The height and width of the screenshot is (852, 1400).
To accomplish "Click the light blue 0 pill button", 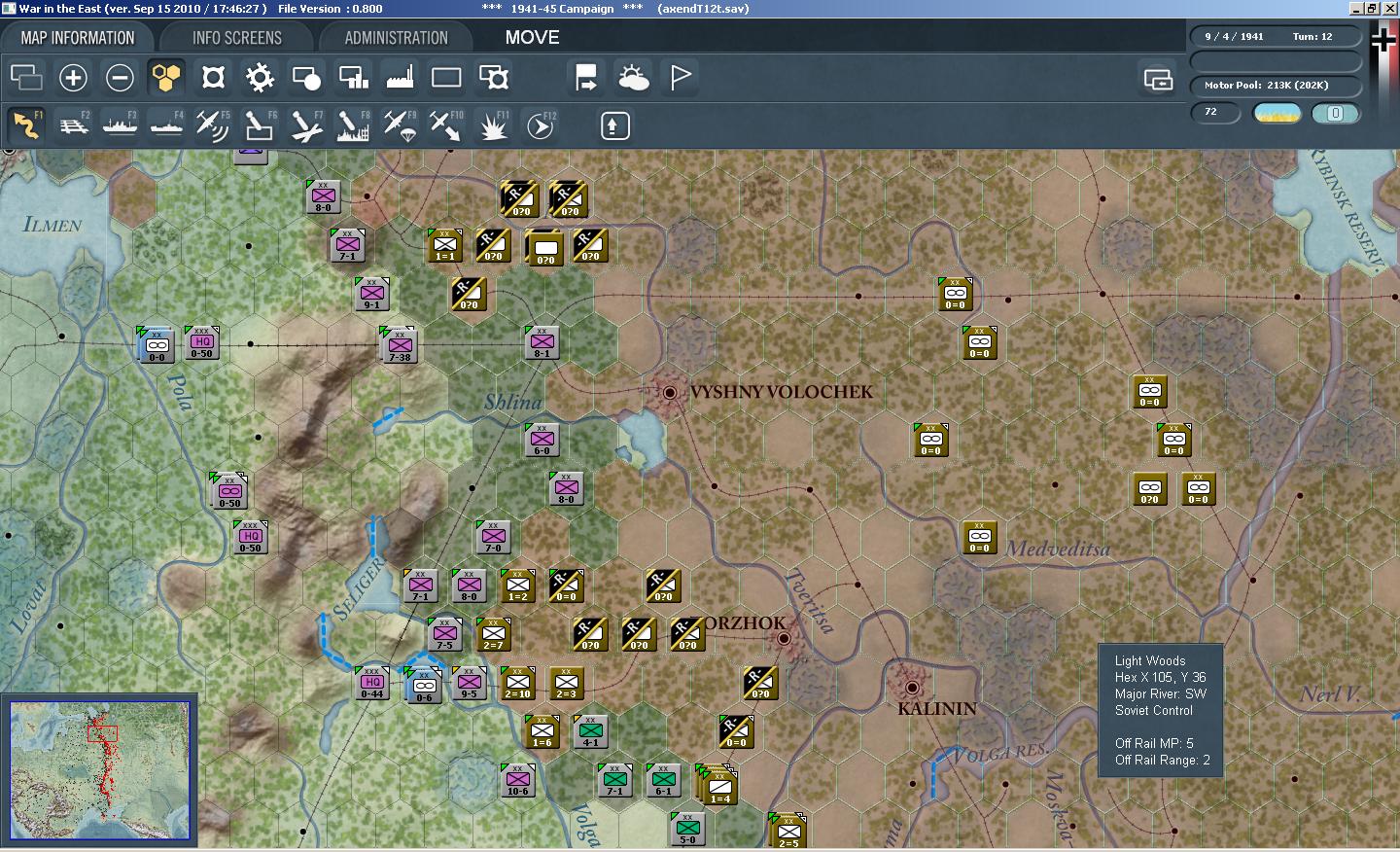I will click(1335, 114).
